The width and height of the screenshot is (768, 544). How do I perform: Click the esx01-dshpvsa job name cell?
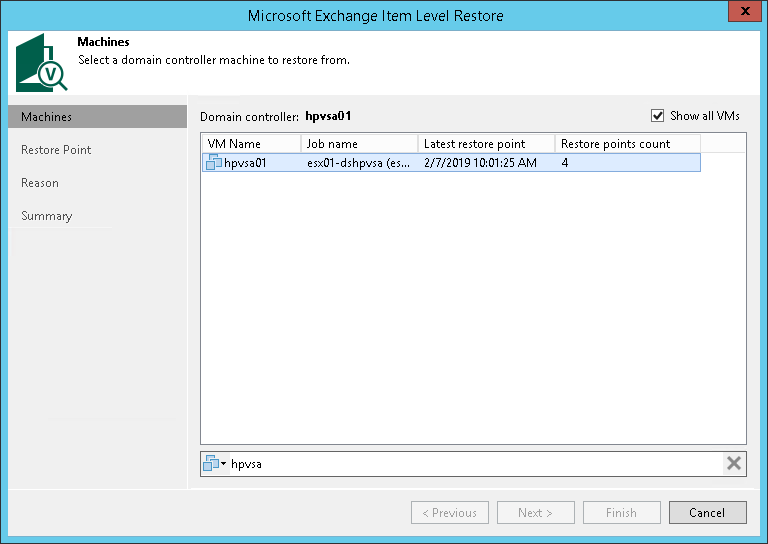click(359, 163)
